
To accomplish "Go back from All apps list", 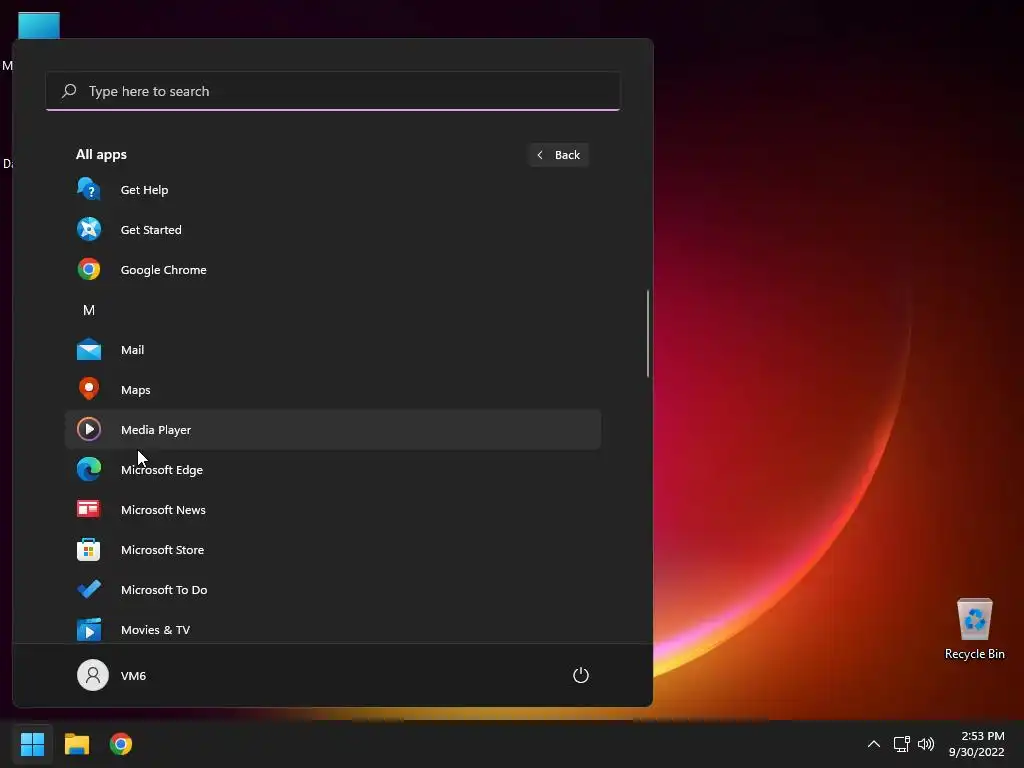I will (x=559, y=155).
